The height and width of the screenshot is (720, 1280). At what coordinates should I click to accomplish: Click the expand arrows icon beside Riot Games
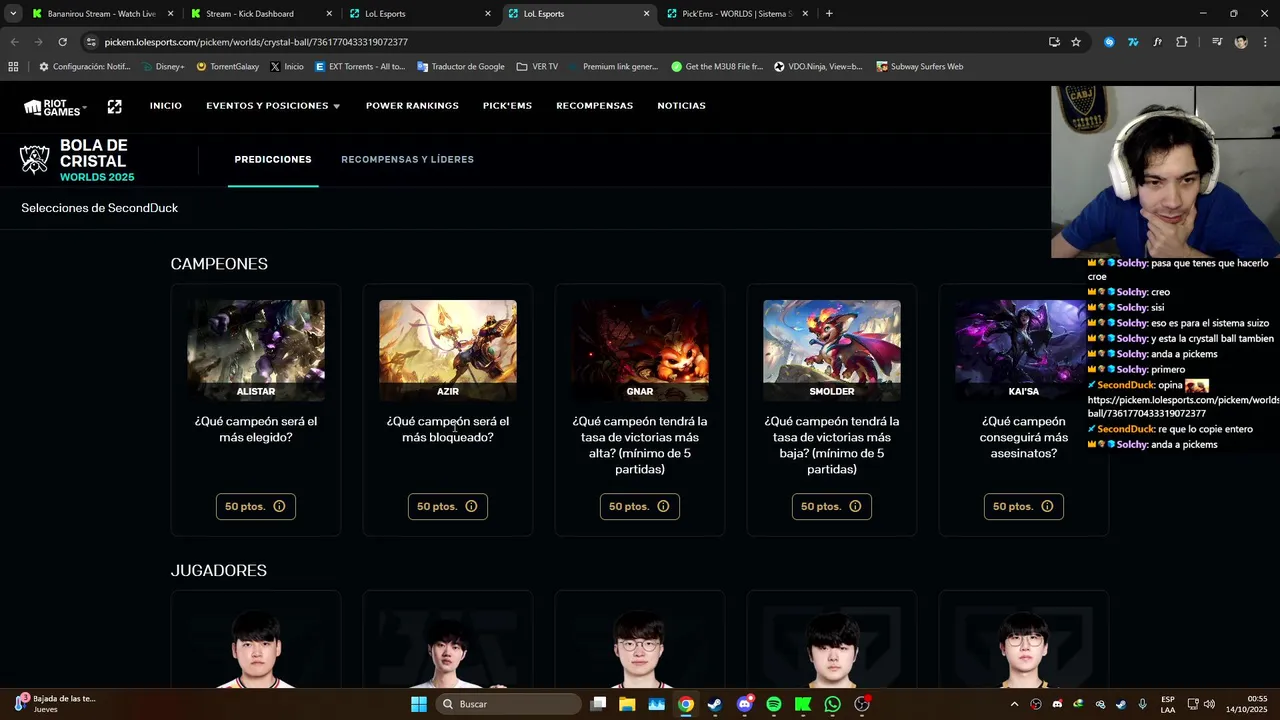pyautogui.click(x=115, y=106)
